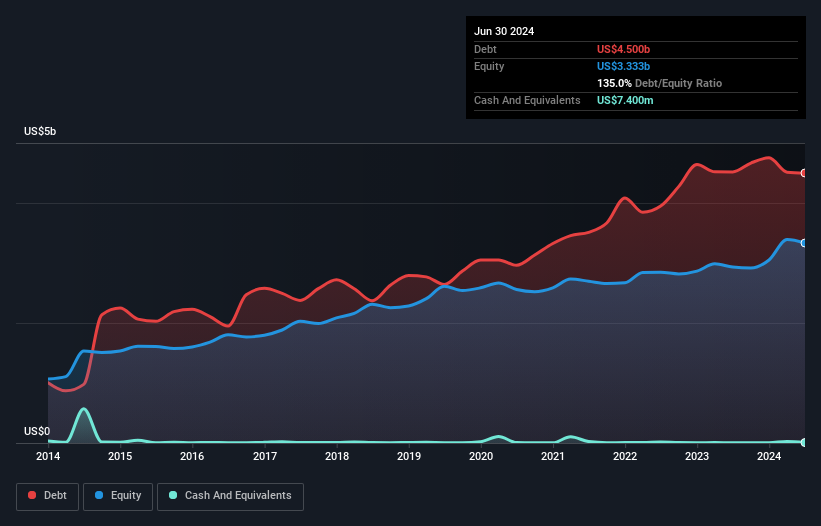The width and height of the screenshot is (821, 526).
Task: Toggle the Equity series legend button
Action: [x=118, y=496]
